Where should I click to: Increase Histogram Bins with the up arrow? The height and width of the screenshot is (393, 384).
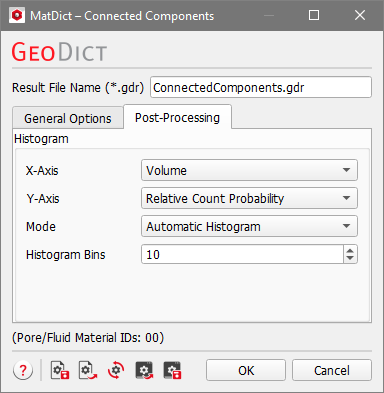[x=350, y=250]
